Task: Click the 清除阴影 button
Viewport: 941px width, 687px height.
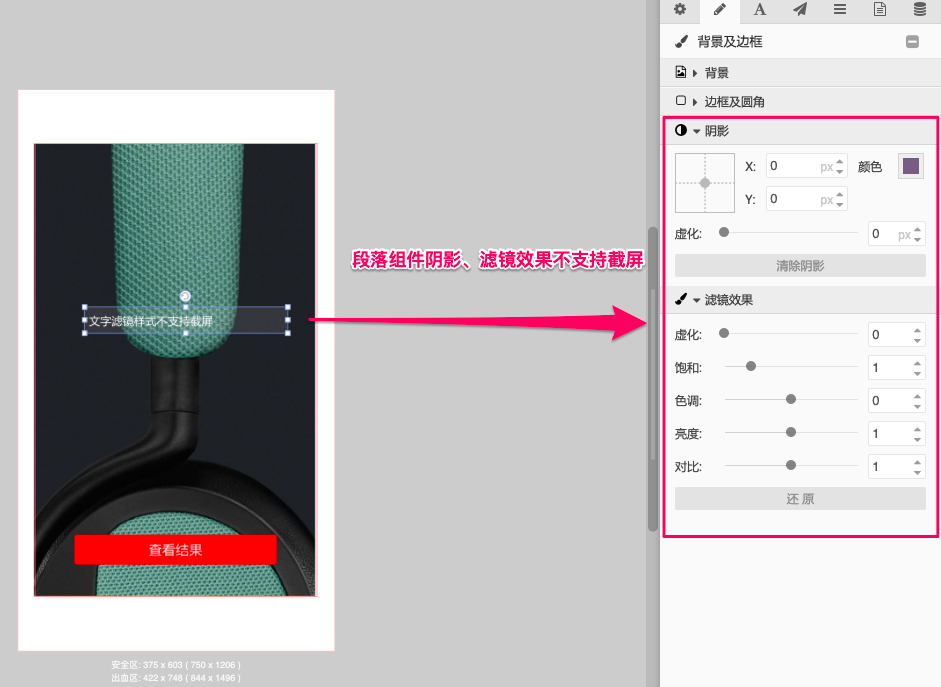Action: [x=800, y=266]
